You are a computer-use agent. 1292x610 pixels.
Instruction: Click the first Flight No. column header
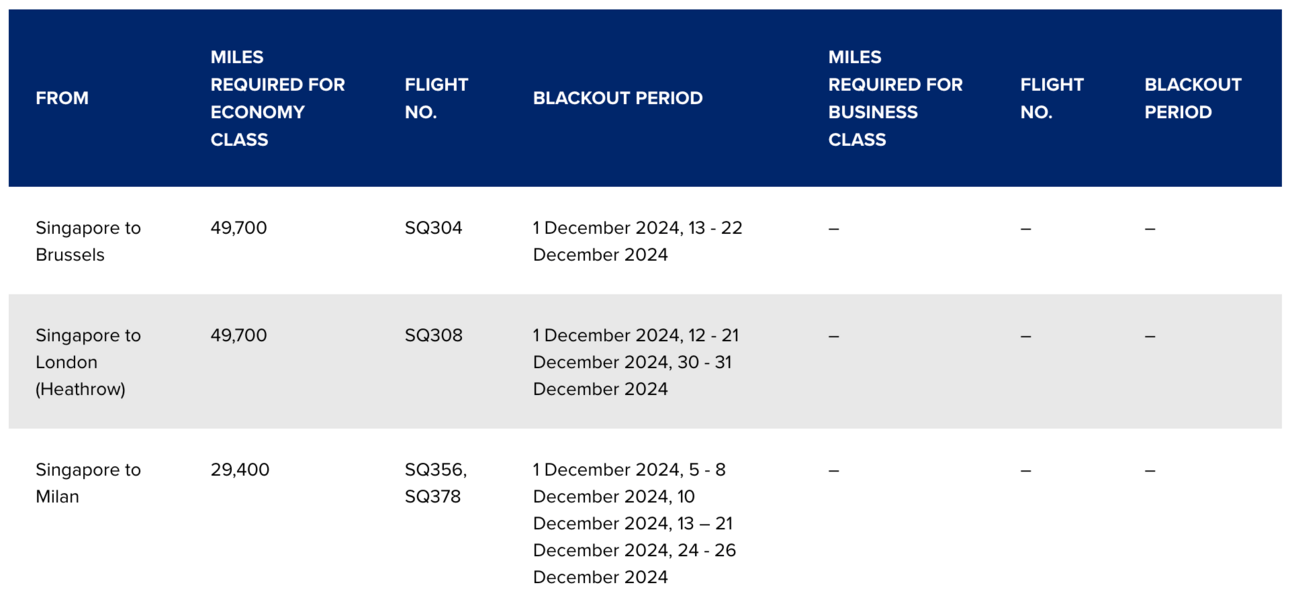(x=437, y=98)
